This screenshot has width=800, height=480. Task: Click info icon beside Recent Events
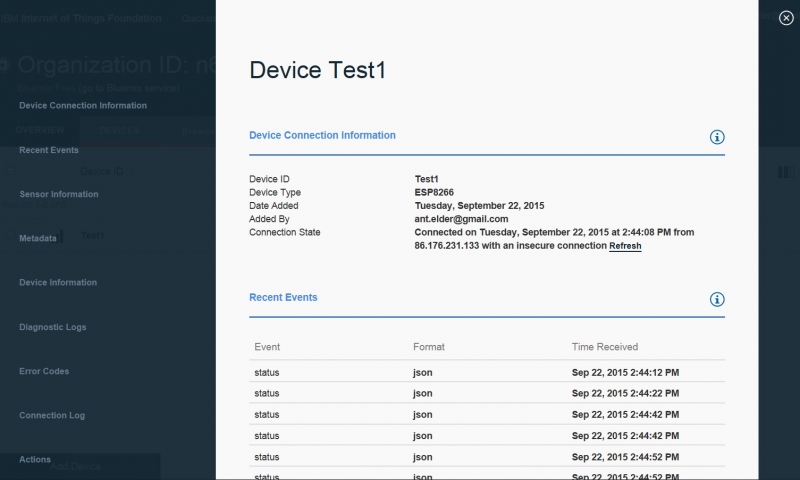pyautogui.click(x=716, y=299)
